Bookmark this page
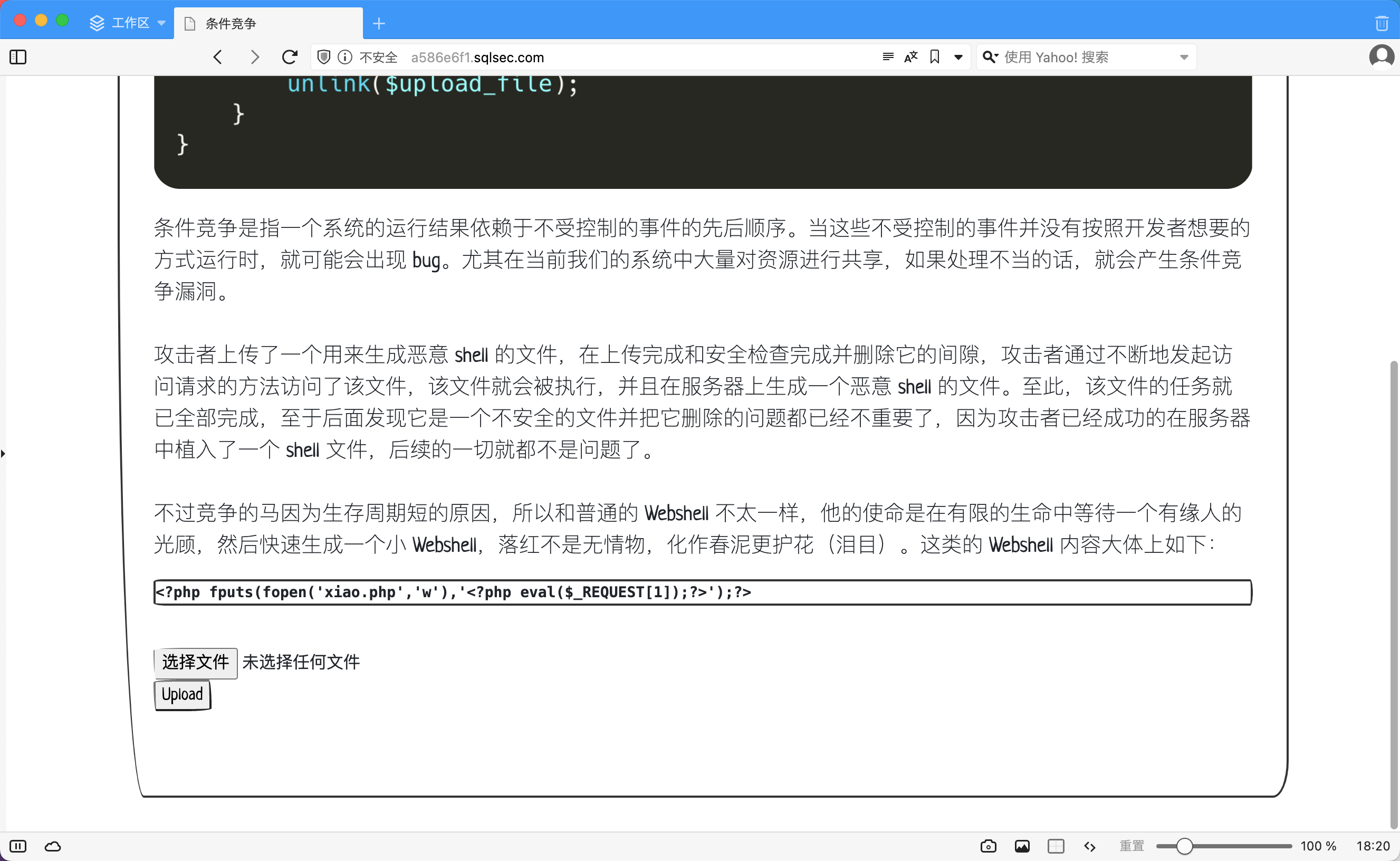Viewport: 1400px width, 861px height. pos(934,56)
